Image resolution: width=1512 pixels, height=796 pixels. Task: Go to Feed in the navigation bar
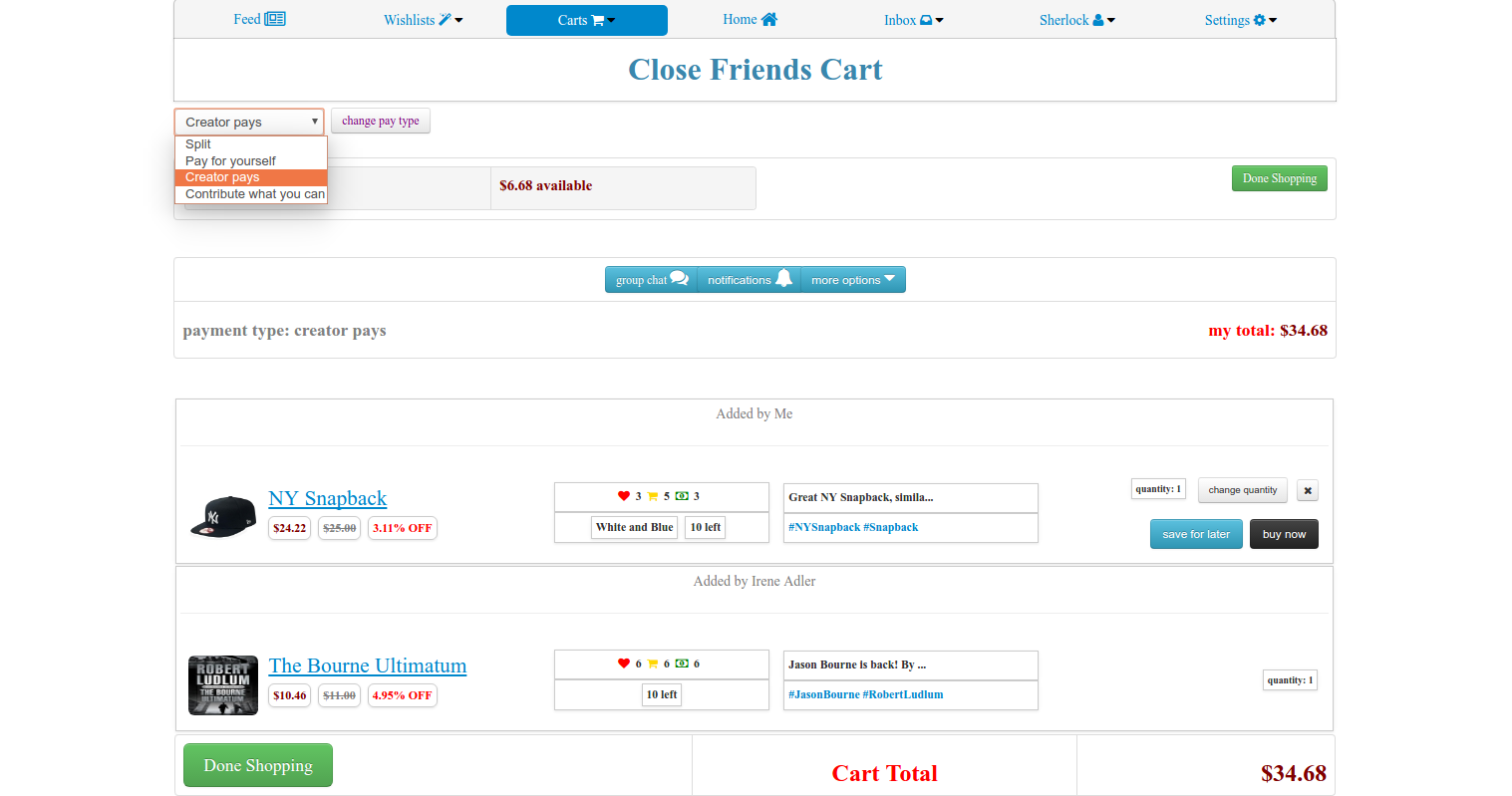tap(259, 20)
